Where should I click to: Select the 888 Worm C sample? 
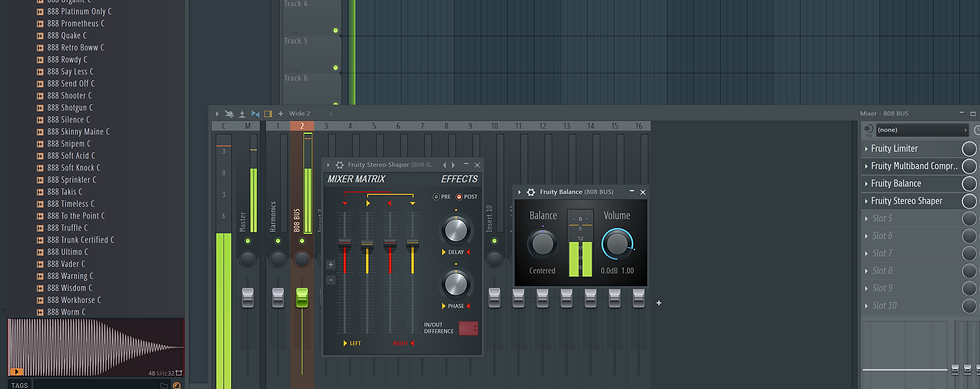(67, 312)
